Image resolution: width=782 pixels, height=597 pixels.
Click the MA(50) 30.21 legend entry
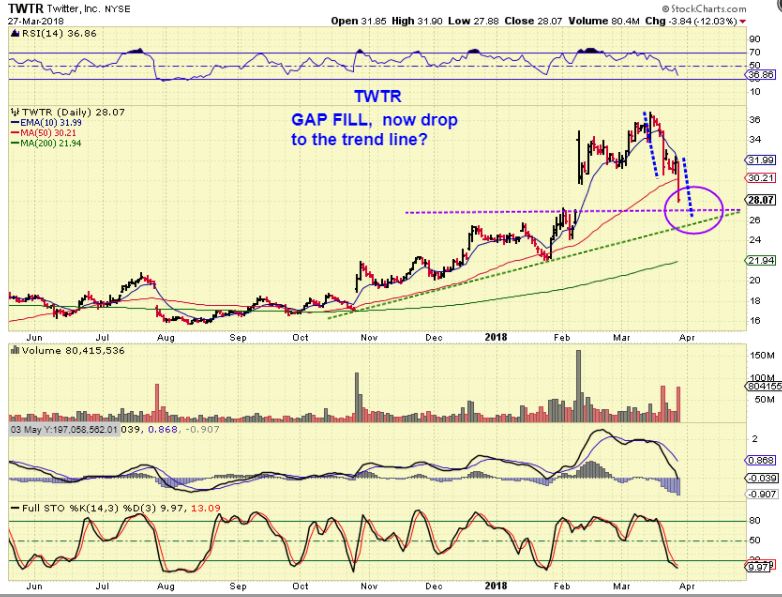[46, 133]
